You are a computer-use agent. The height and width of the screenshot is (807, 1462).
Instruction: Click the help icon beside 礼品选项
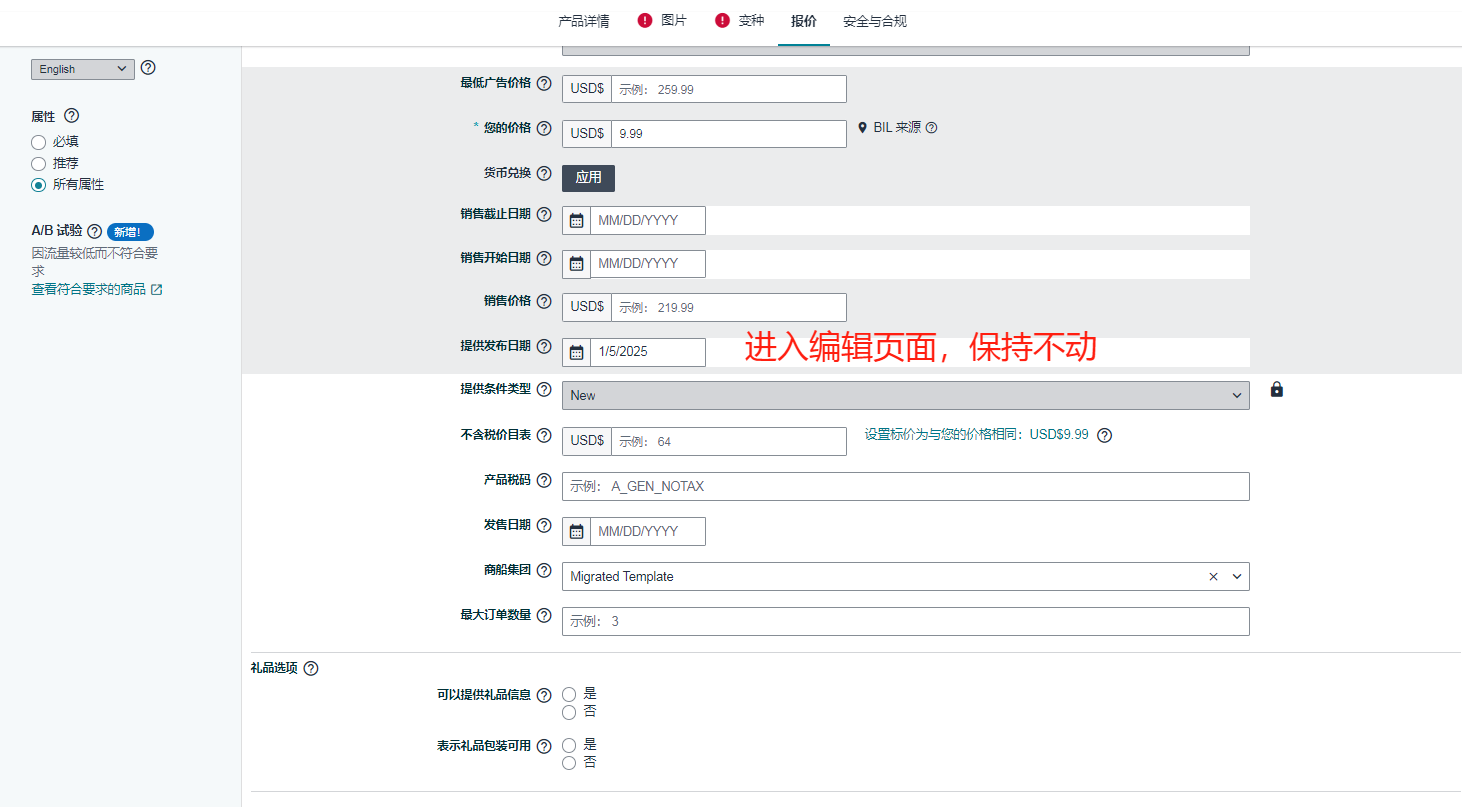pyautogui.click(x=311, y=669)
